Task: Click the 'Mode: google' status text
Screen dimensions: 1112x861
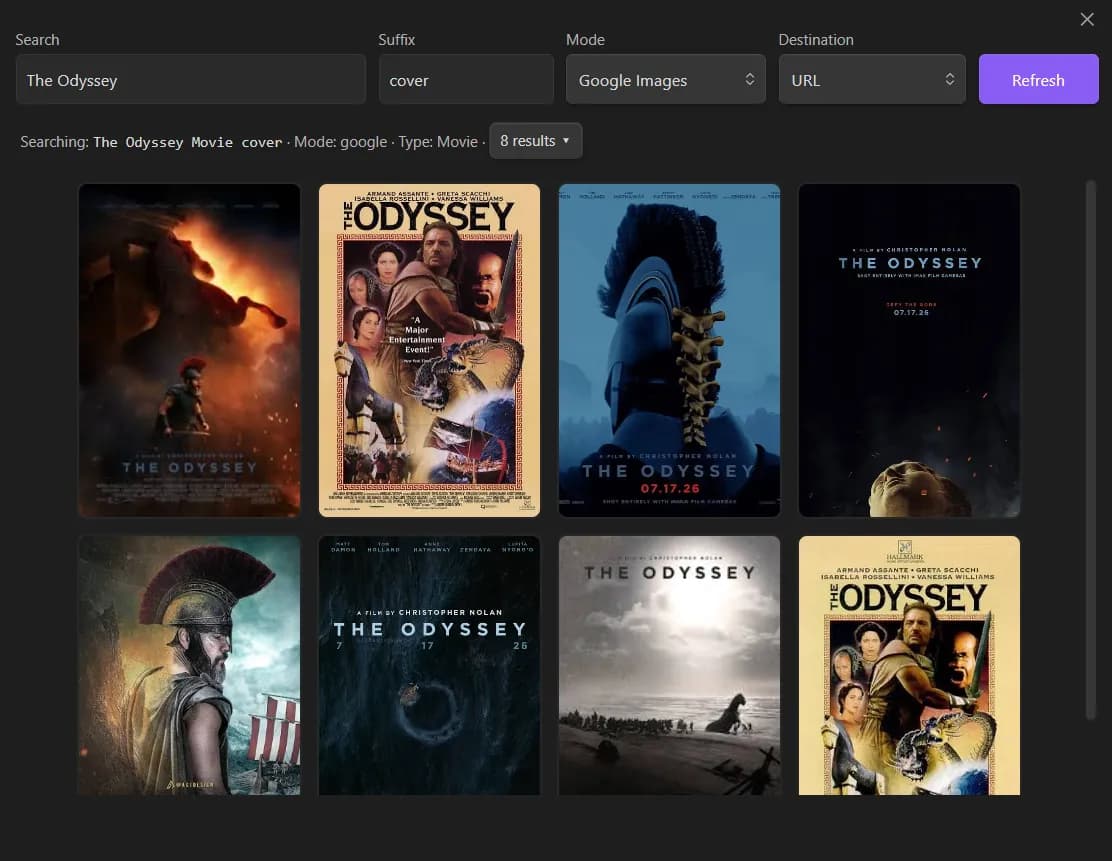Action: click(x=340, y=142)
